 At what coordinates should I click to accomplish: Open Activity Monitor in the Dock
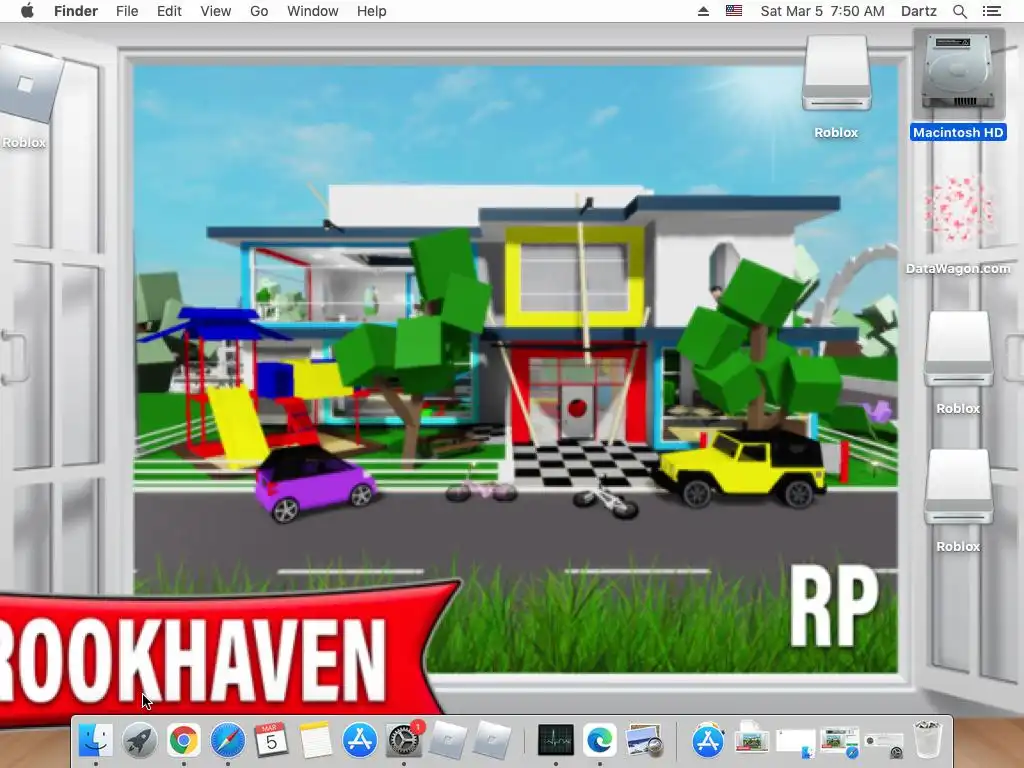[556, 741]
